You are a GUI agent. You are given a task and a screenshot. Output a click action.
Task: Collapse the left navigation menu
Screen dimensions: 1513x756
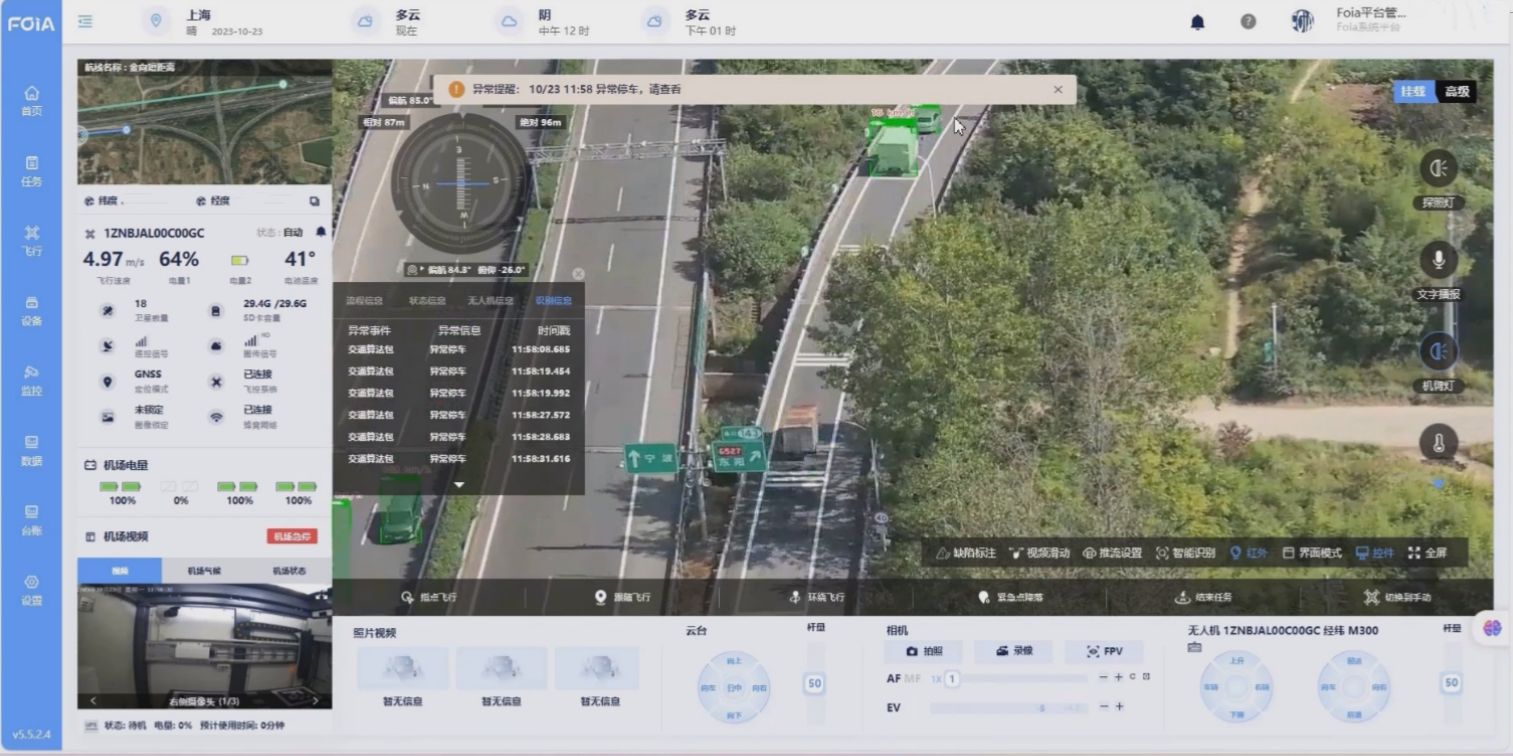(86, 22)
